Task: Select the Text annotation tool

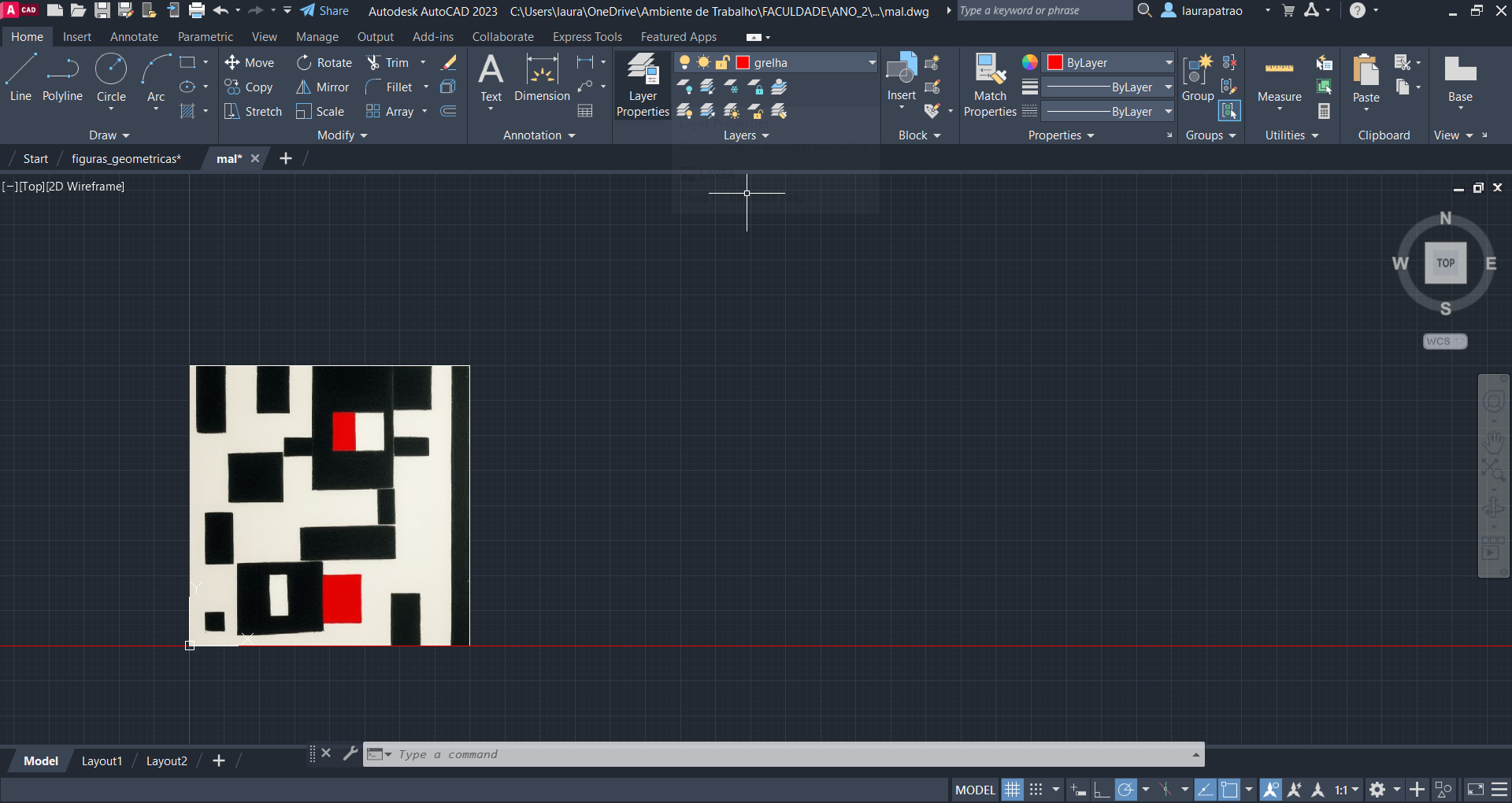Action: 491,78
